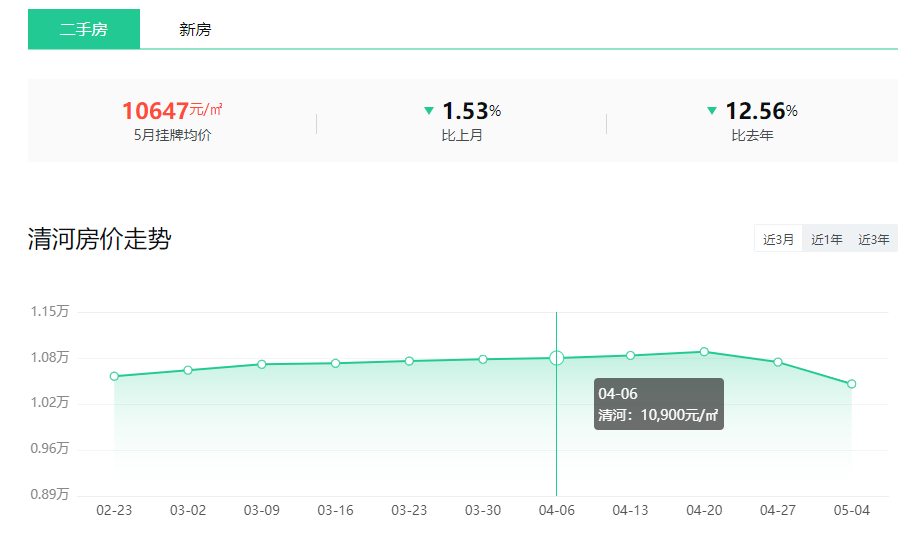Click the green down arrow beside 1.53%

coord(429,111)
